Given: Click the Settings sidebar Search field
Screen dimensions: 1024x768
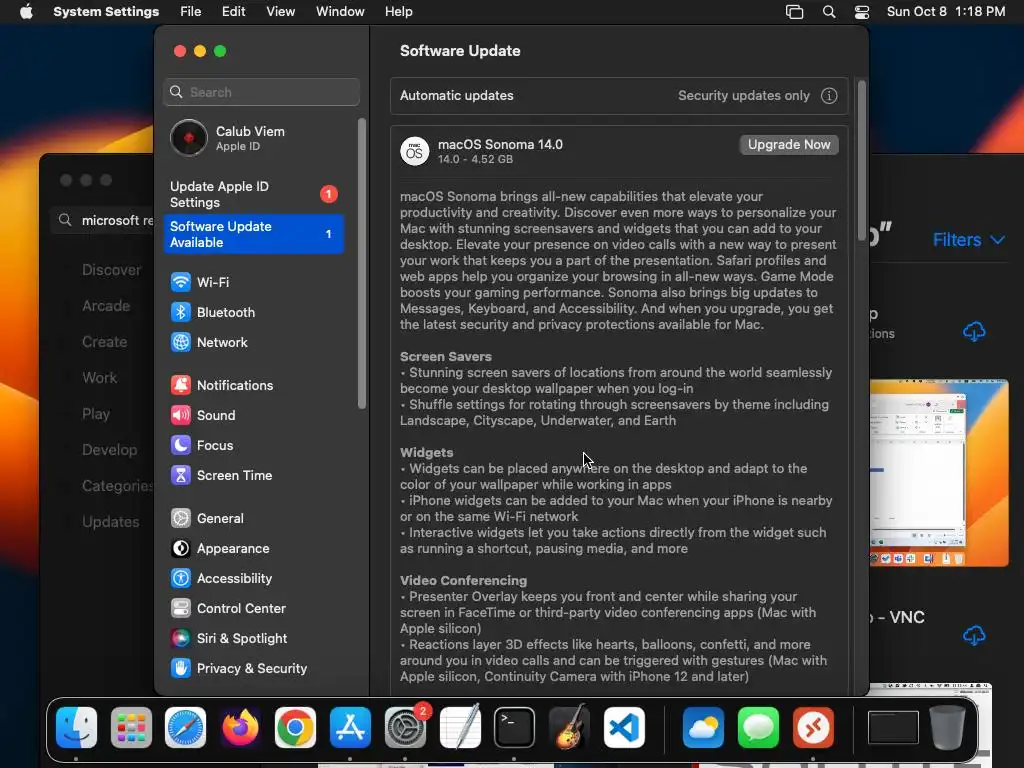Looking at the screenshot, I should [261, 92].
